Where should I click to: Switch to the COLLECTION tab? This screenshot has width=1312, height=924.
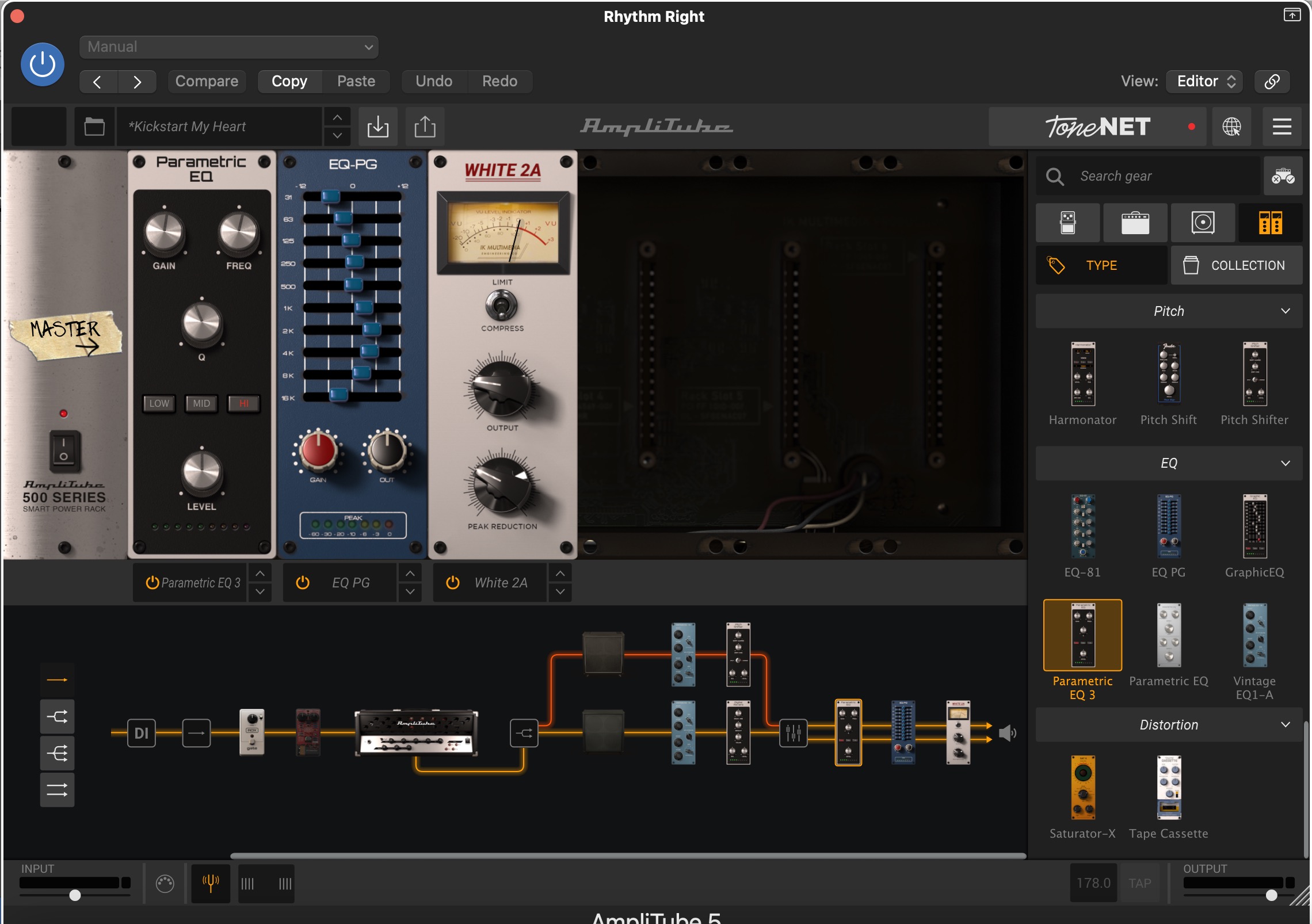tap(1237, 265)
